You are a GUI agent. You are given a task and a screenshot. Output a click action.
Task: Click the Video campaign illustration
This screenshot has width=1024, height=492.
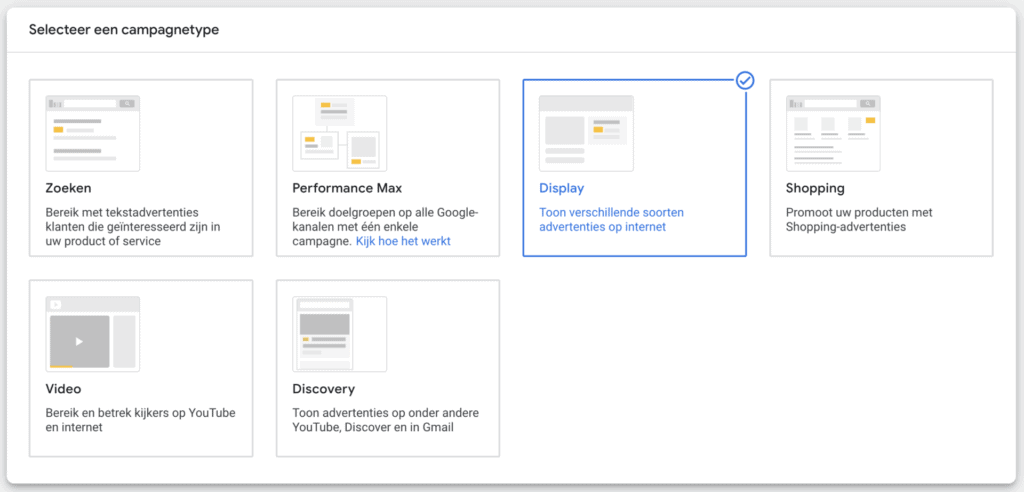(92, 334)
